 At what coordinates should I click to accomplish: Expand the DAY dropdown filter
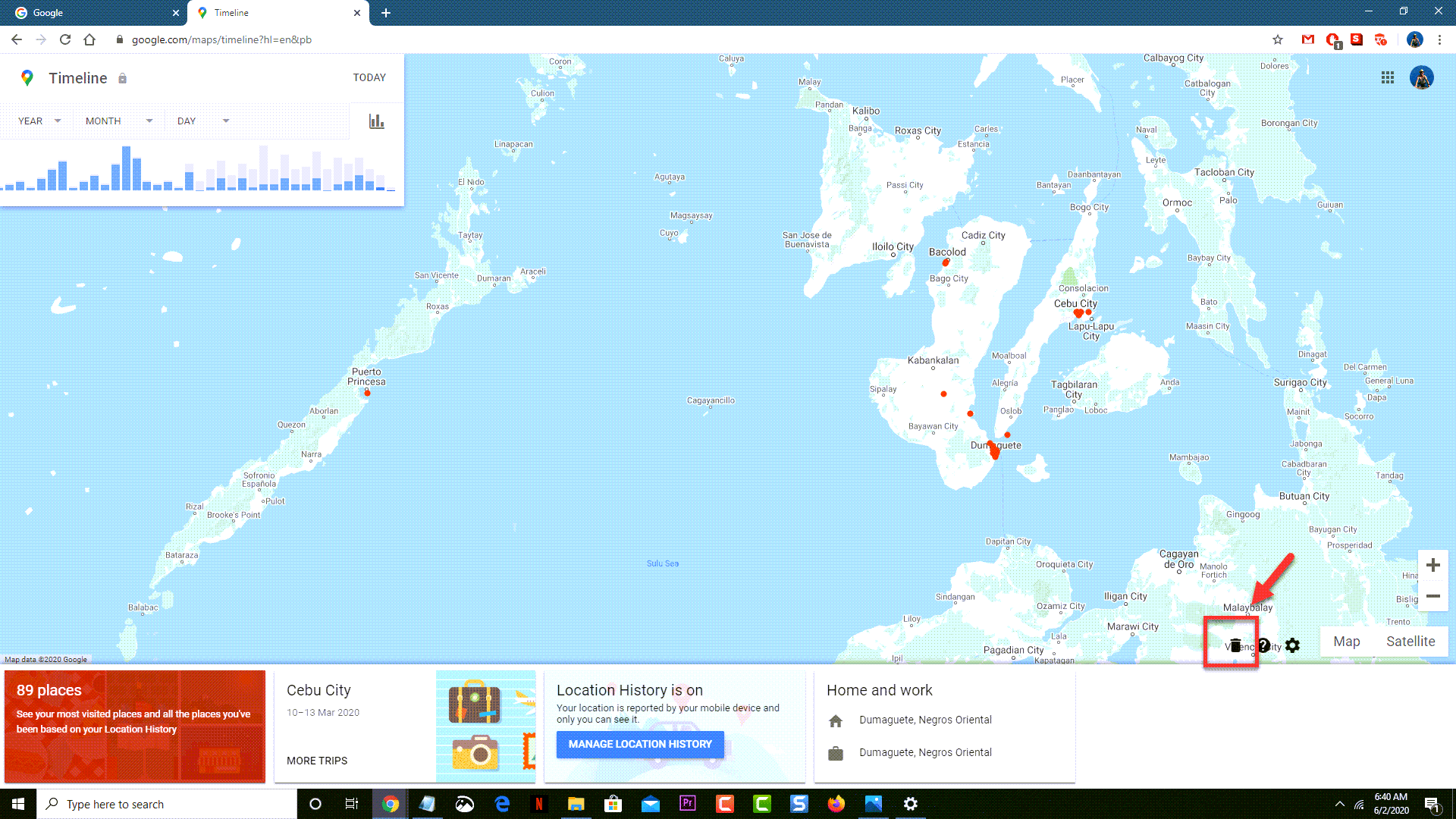(x=200, y=120)
